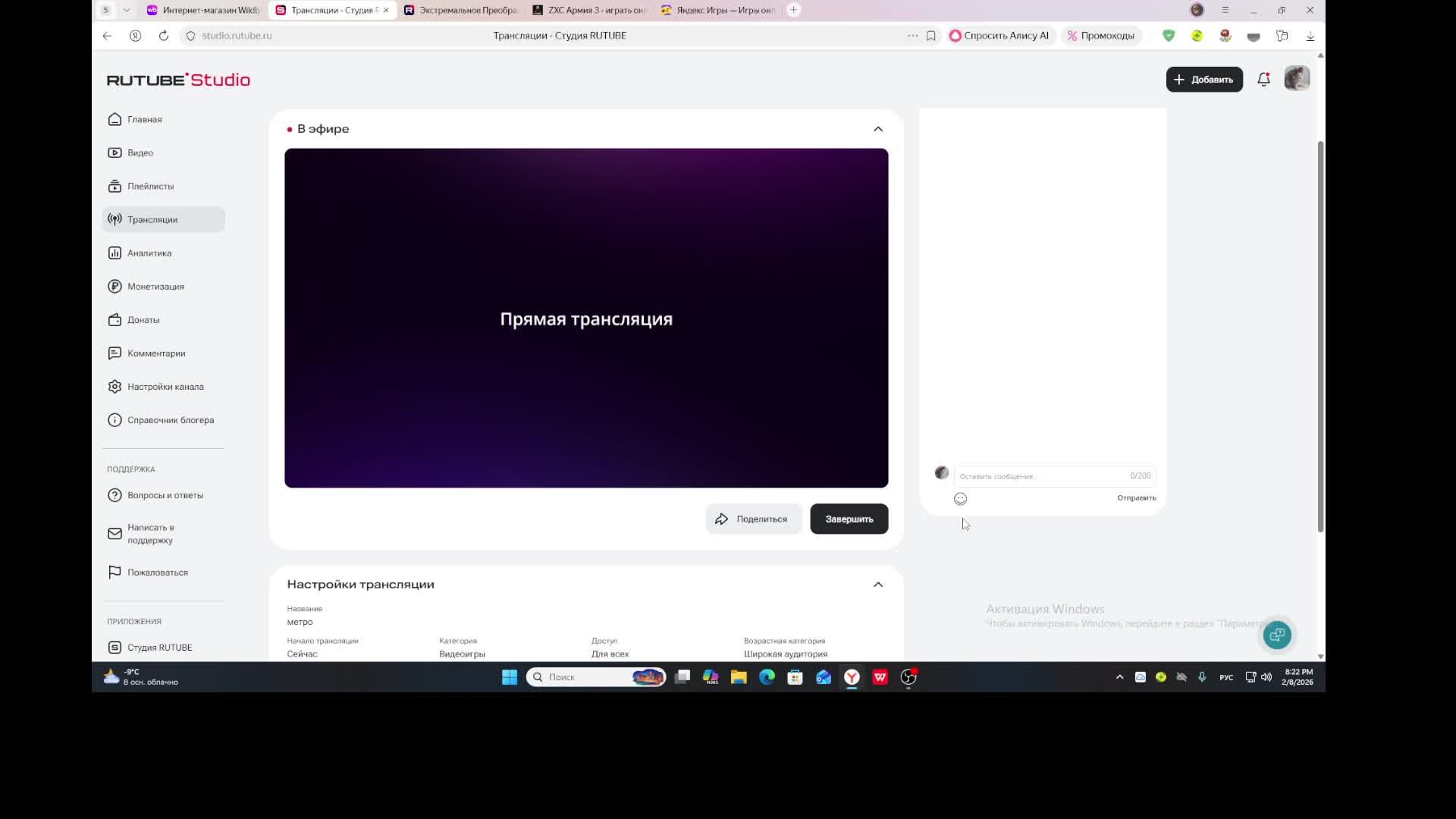This screenshot has height=819, width=1456.
Task: Show hidden system tray icons chevron
Action: [x=1119, y=677]
